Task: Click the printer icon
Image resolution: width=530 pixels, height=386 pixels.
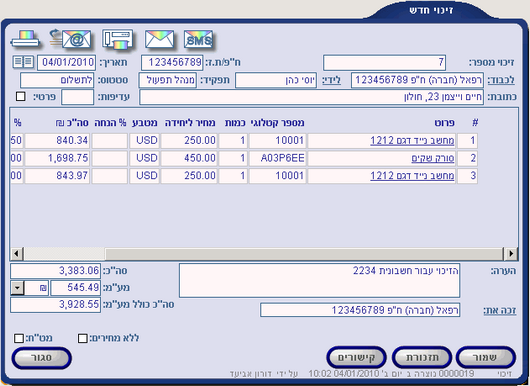Action: [25, 39]
